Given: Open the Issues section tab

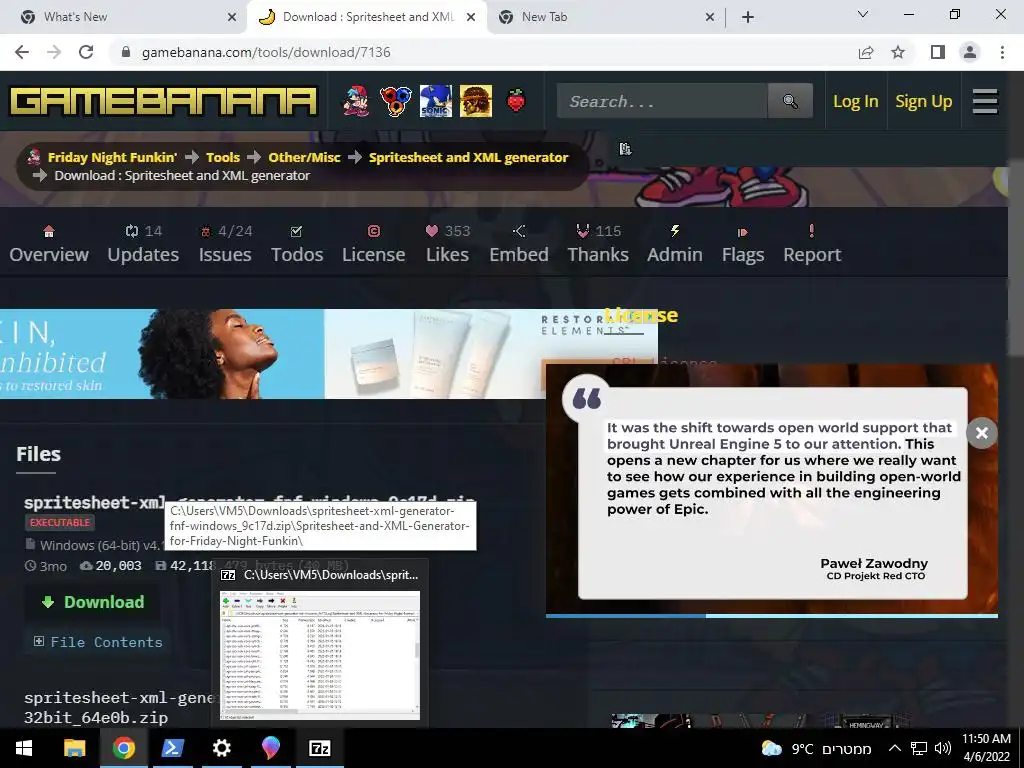Looking at the screenshot, I should pos(225,242).
